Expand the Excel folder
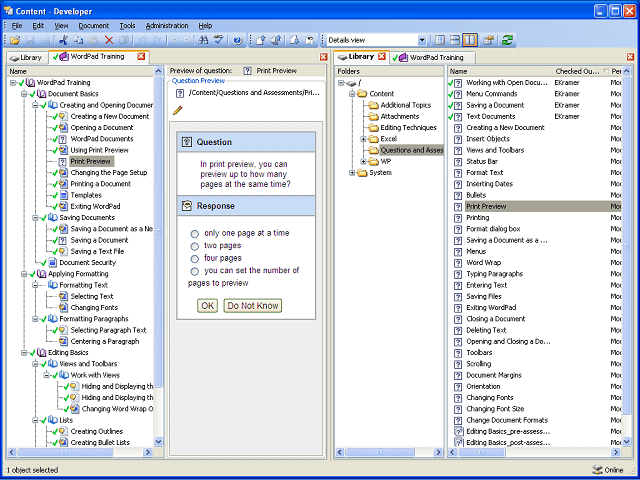Screen dimensions: 640x480 coord(363,139)
